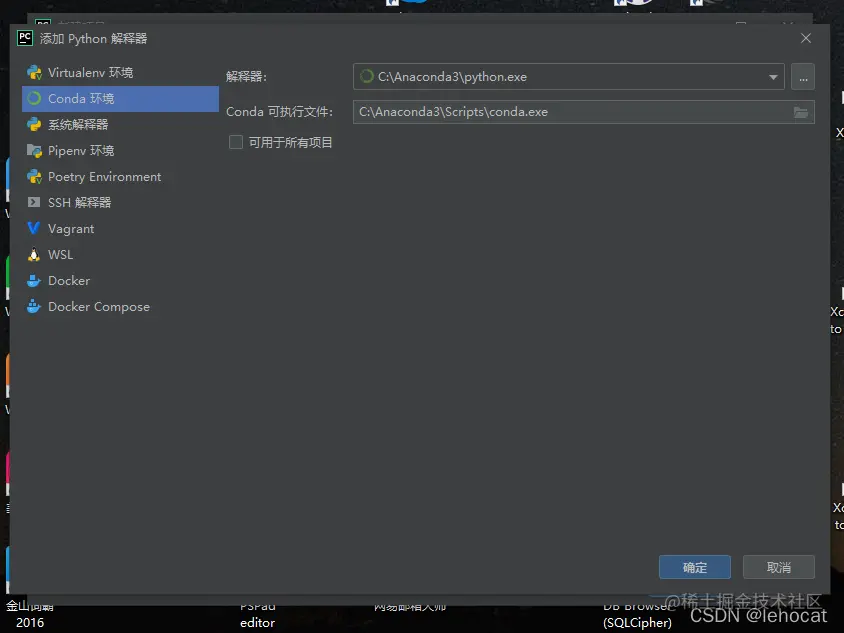
Task: Choose 系统解释器 option
Action: [120, 125]
